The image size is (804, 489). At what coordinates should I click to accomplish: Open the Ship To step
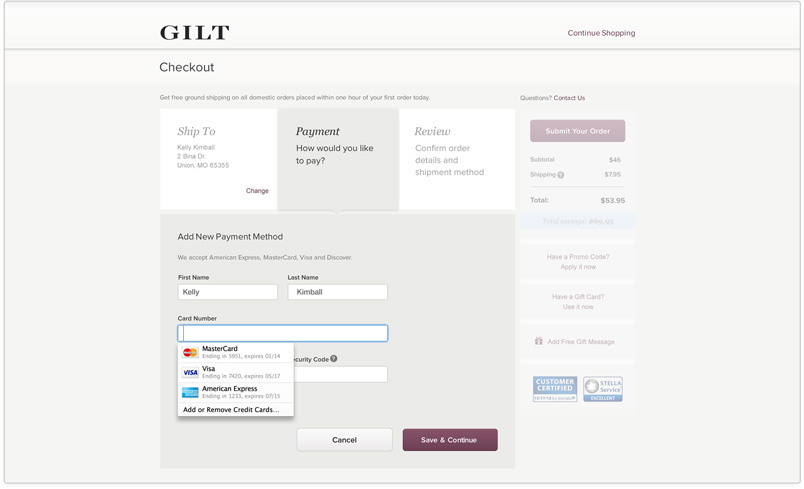click(x=218, y=159)
